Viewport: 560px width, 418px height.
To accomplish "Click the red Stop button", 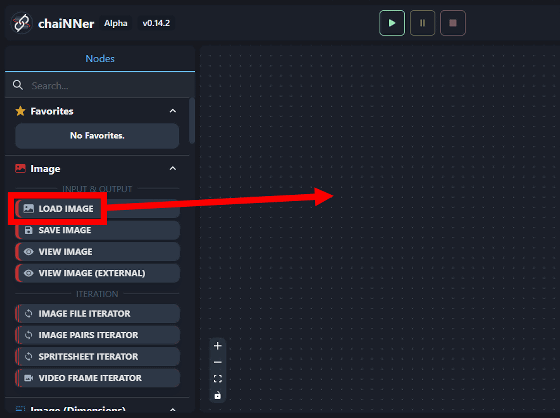I will tap(452, 23).
